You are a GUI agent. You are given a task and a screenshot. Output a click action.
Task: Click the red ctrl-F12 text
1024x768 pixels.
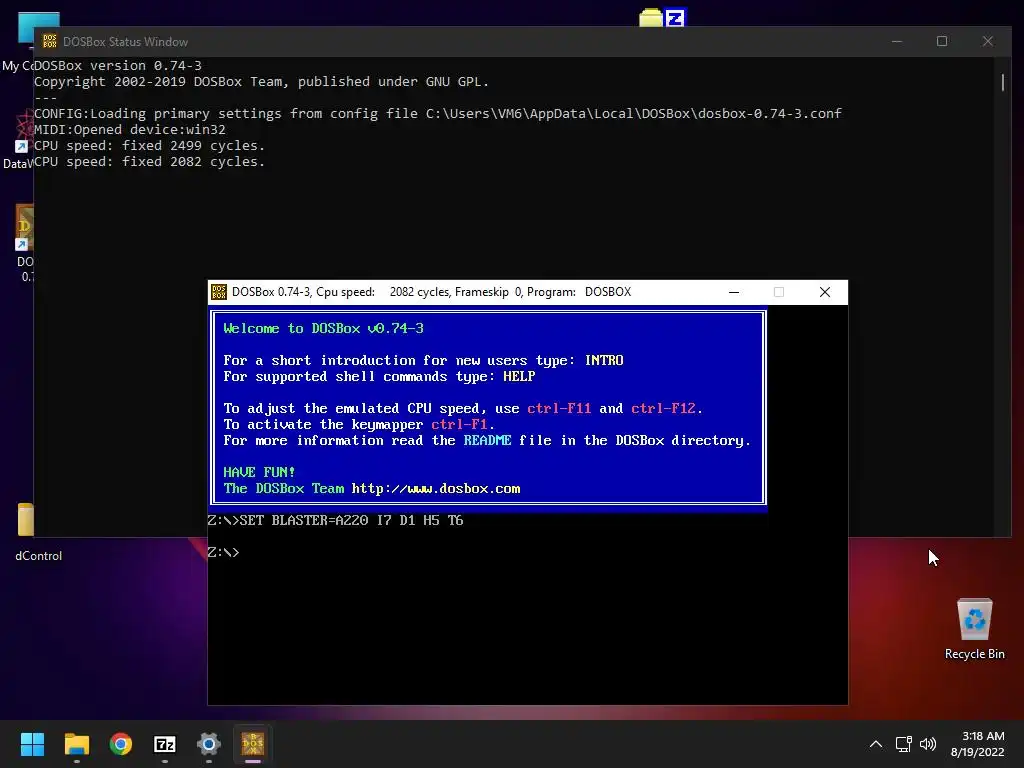coord(664,409)
